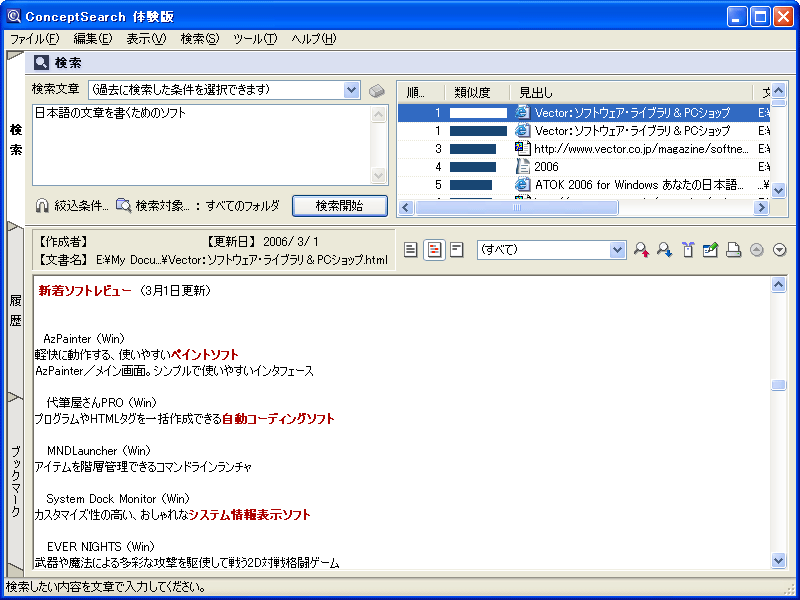Viewport: 800px width, 600px height.
Task: Click the vertical scrollbar thumb in document view
Action: coord(779,385)
